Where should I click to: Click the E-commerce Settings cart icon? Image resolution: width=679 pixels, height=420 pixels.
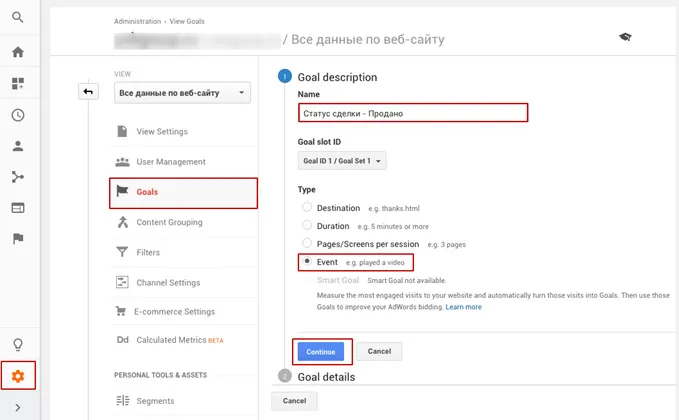point(121,311)
